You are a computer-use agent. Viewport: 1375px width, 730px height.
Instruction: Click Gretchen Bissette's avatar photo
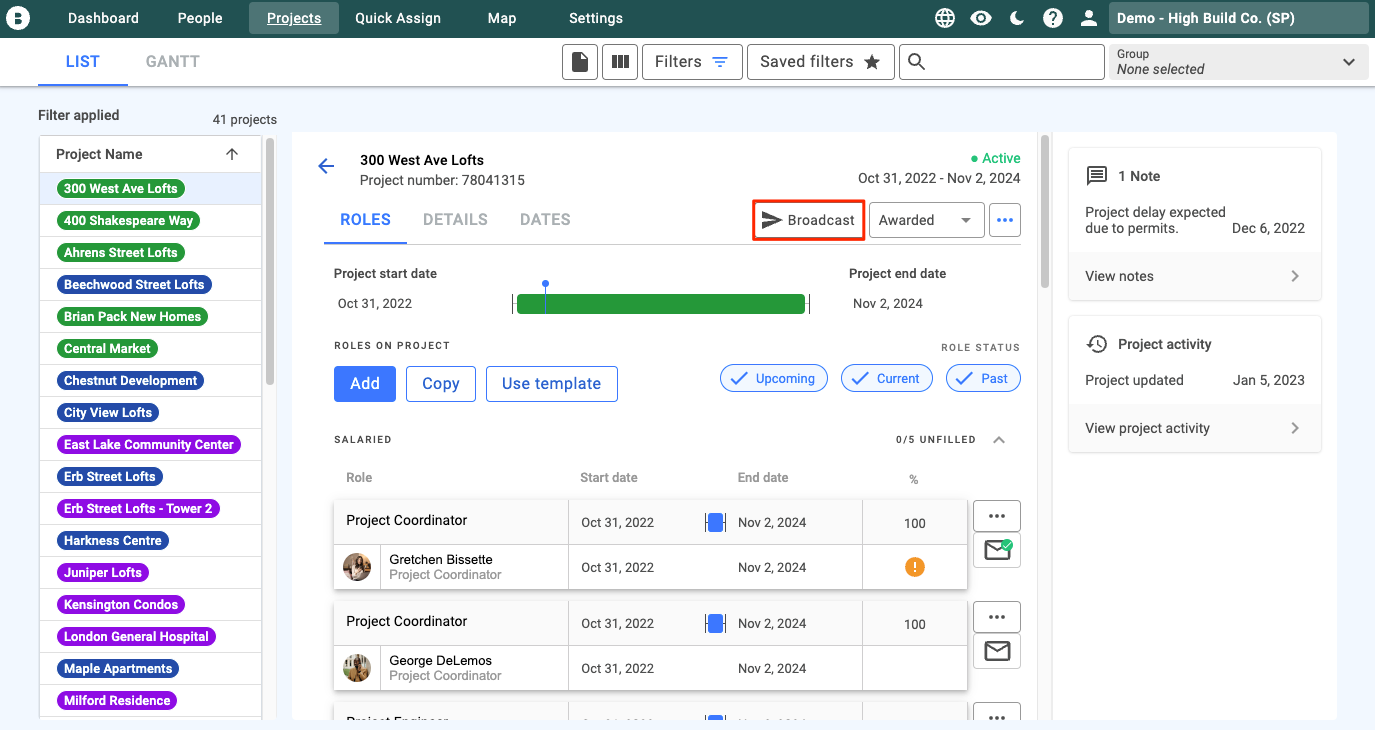[x=357, y=567]
